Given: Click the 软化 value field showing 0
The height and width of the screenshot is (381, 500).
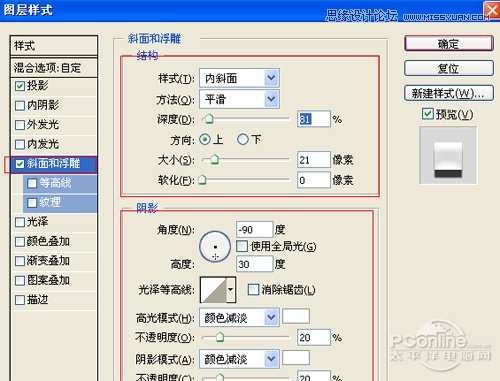Looking at the screenshot, I should [x=314, y=180].
